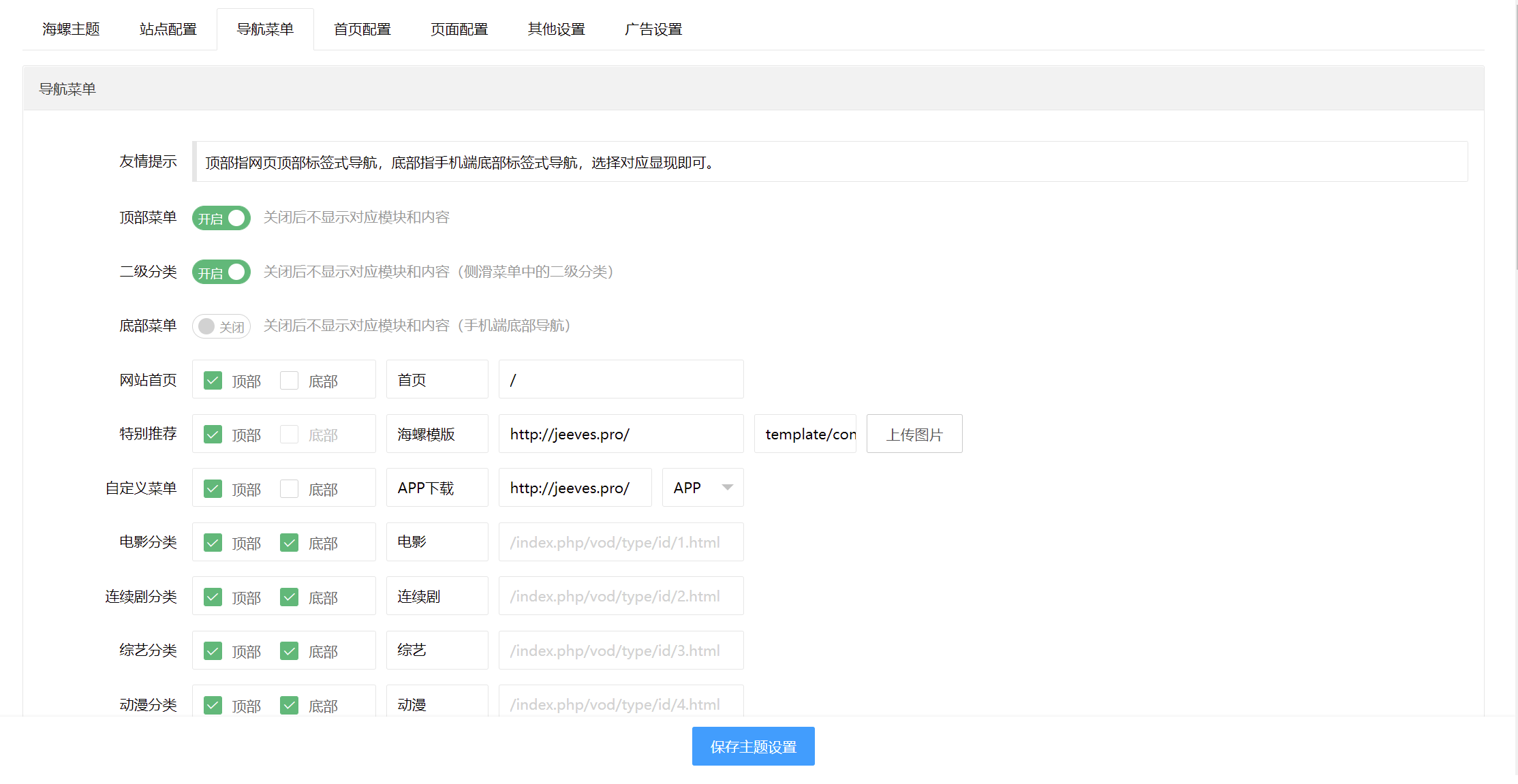Disable the 顶部菜单 toggle
The height and width of the screenshot is (784, 1518).
coord(221,218)
